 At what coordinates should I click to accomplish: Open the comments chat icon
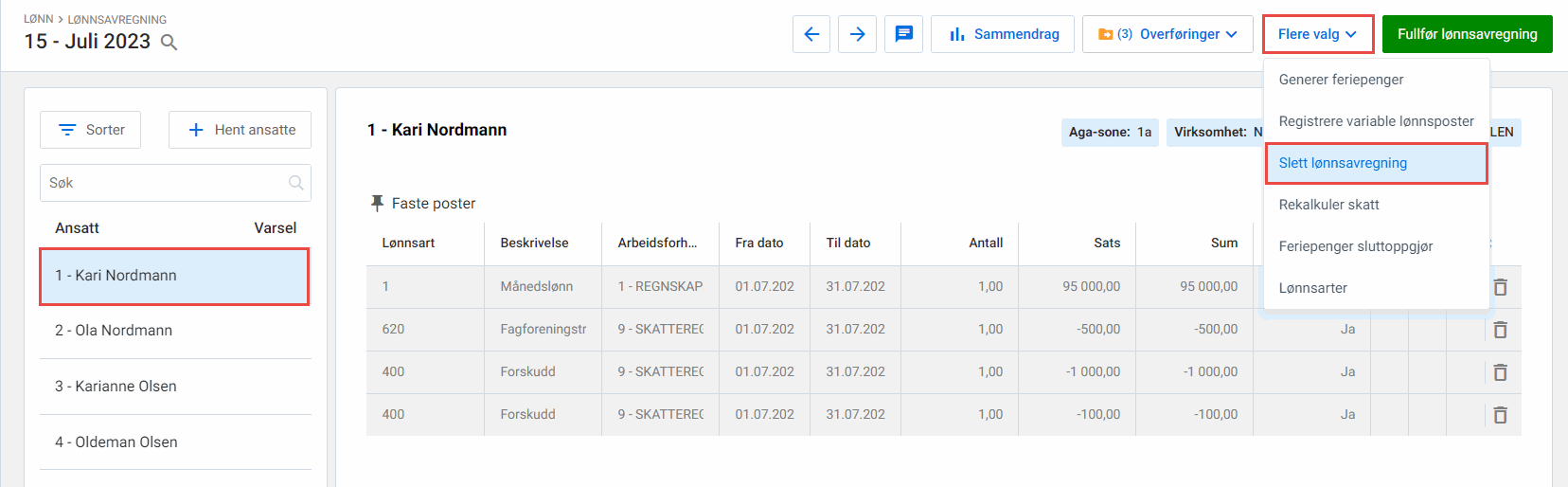click(x=904, y=34)
